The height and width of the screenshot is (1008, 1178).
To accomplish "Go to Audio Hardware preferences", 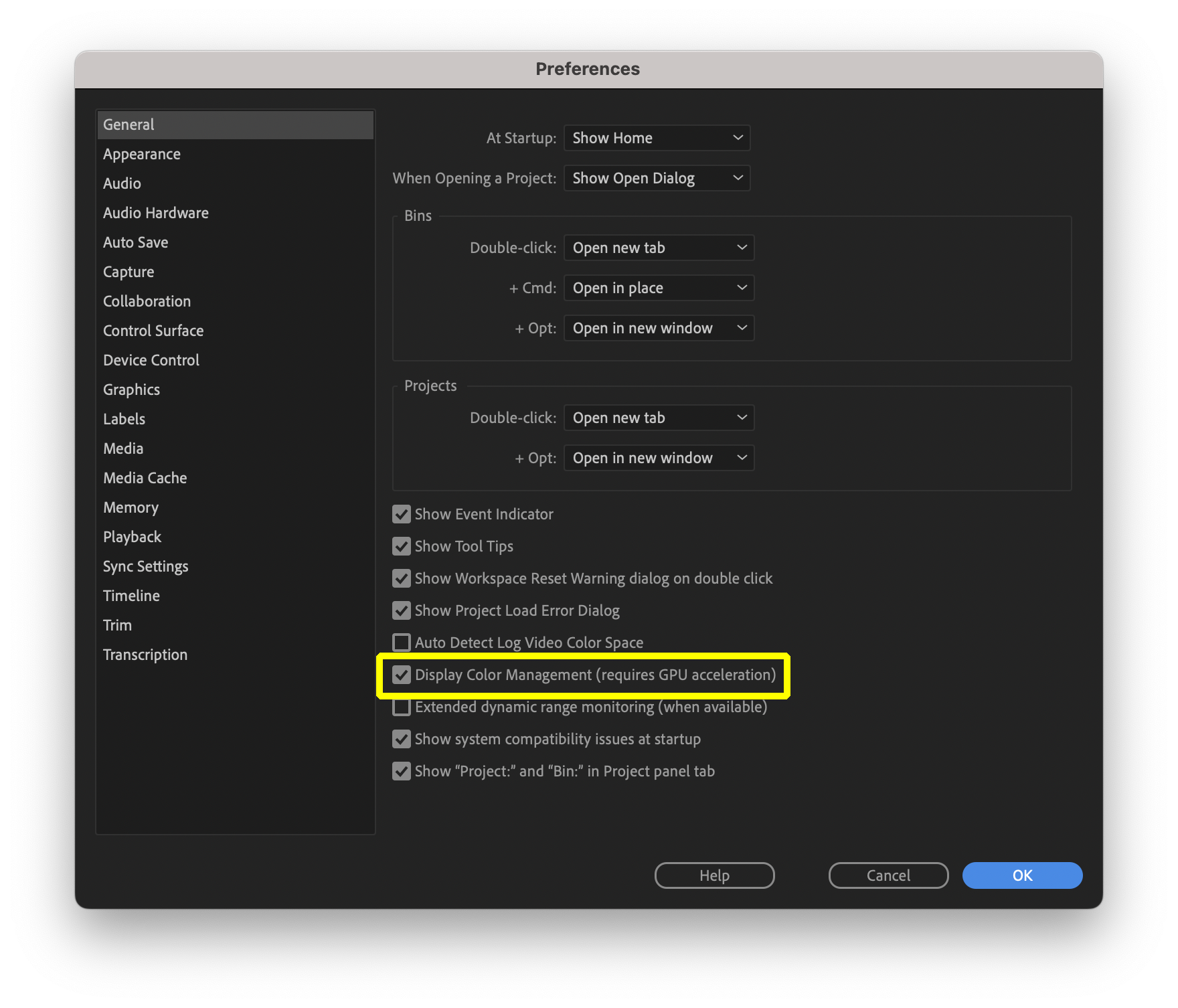I will click(x=235, y=213).
